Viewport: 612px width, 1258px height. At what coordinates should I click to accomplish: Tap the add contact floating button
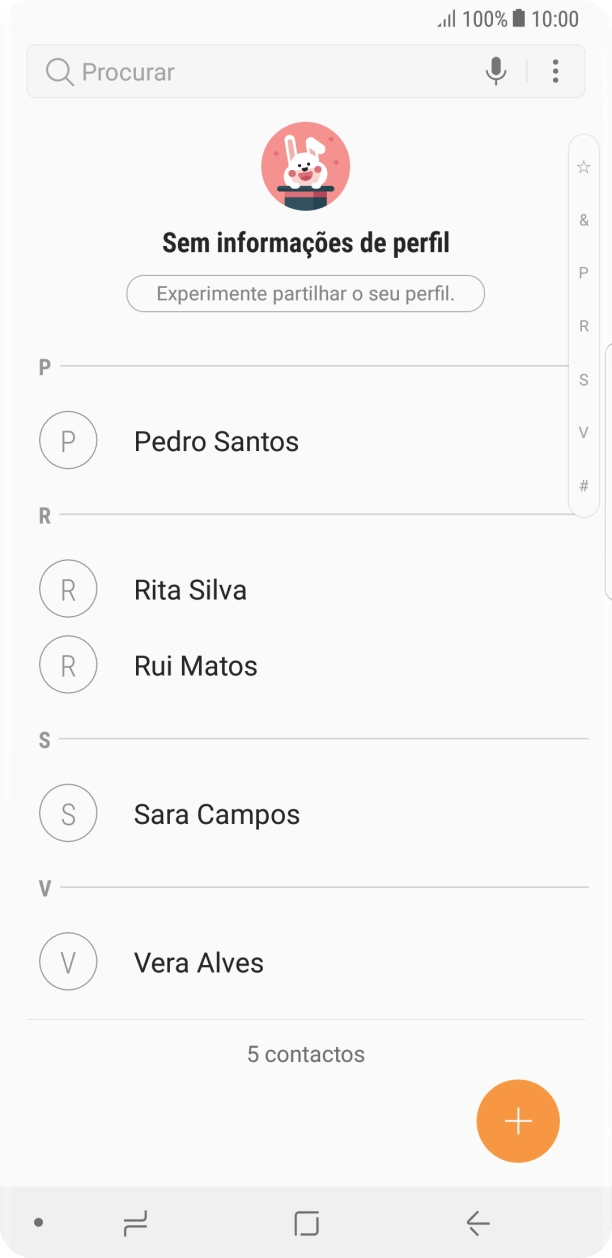tap(518, 1120)
